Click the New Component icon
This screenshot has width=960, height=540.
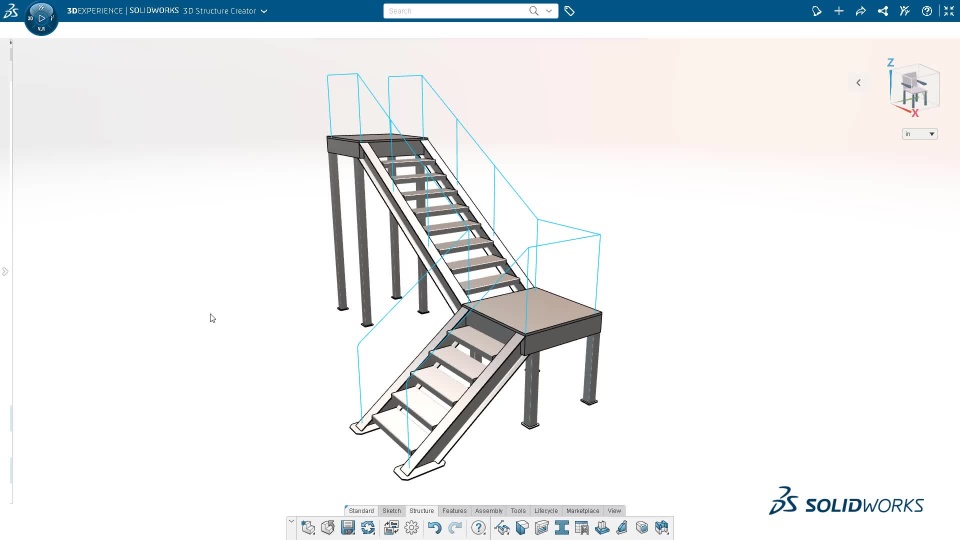308,528
